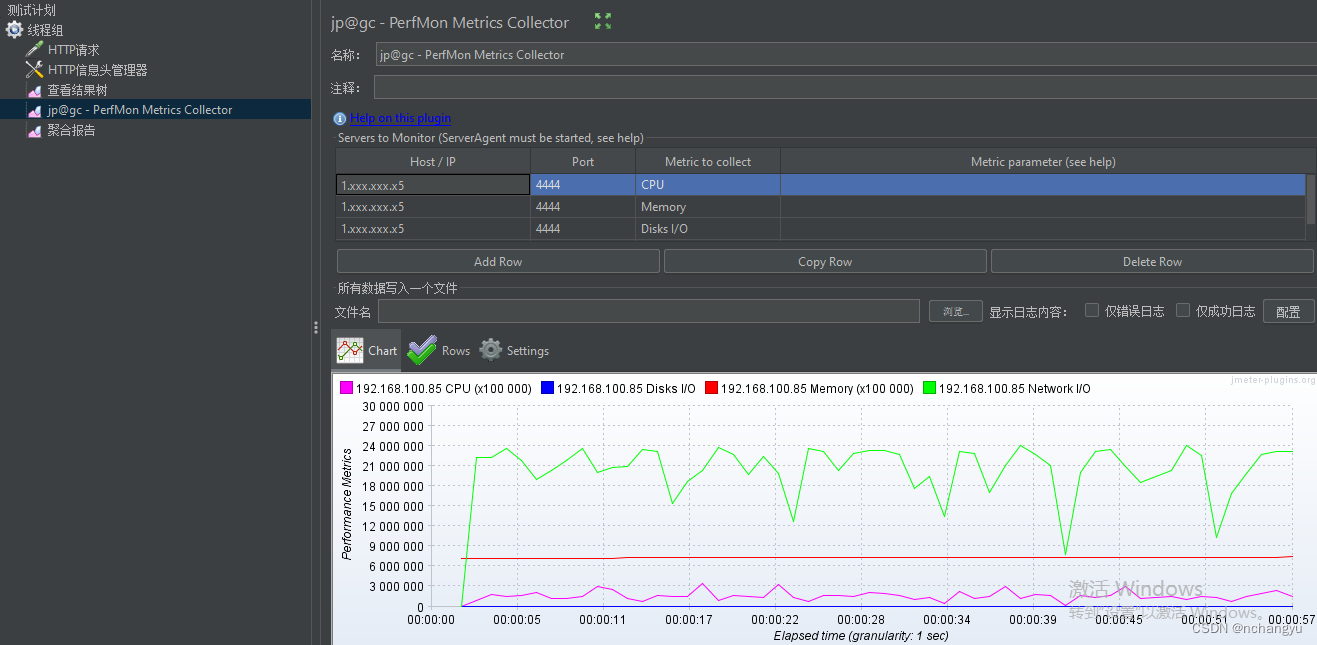Click the Port column header
Screen dimensions: 1317x645
583,161
